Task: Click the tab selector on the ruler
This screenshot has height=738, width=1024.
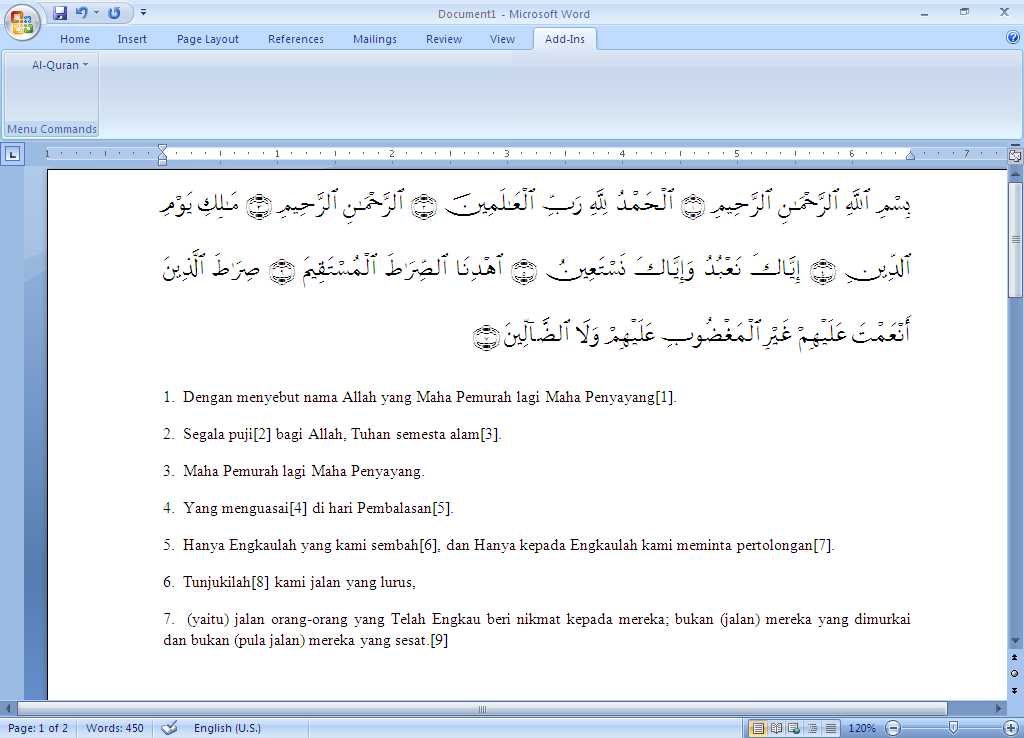Action: coord(13,154)
